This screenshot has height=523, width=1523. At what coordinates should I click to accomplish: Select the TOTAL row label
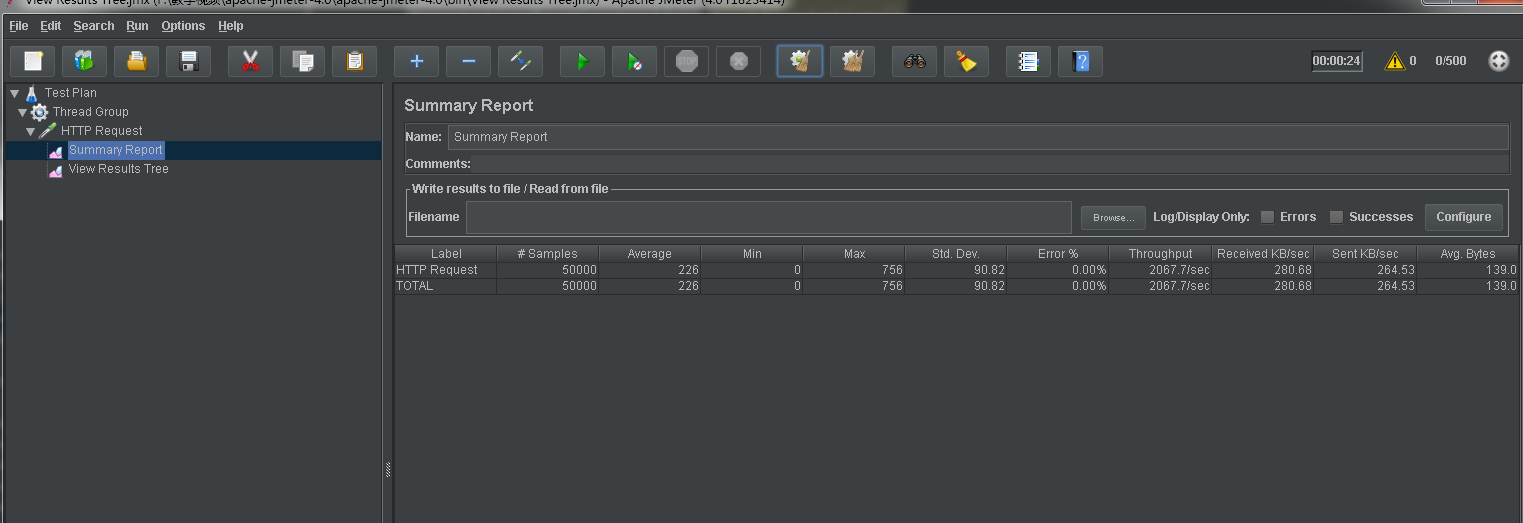(415, 286)
